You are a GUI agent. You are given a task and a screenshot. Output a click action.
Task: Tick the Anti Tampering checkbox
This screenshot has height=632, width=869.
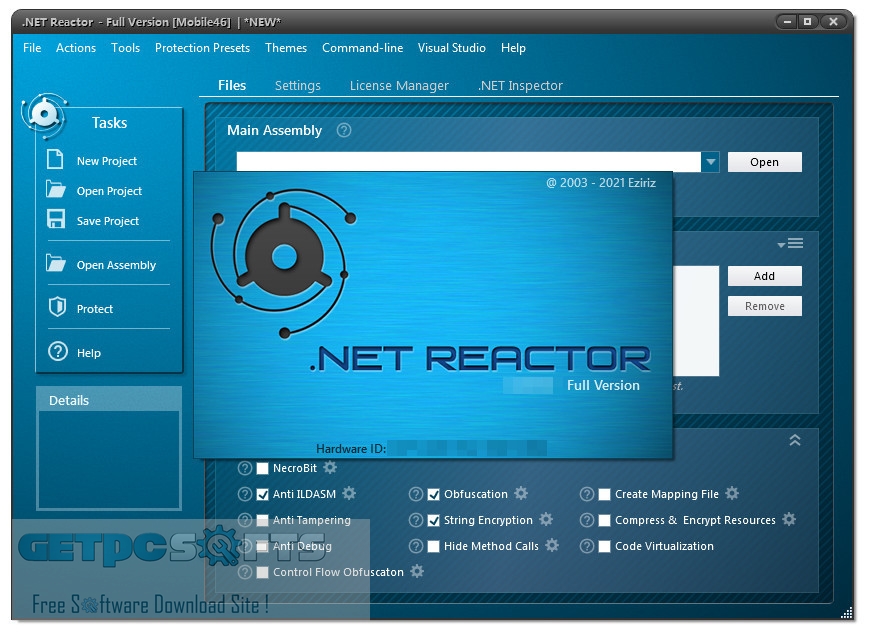pyautogui.click(x=263, y=521)
